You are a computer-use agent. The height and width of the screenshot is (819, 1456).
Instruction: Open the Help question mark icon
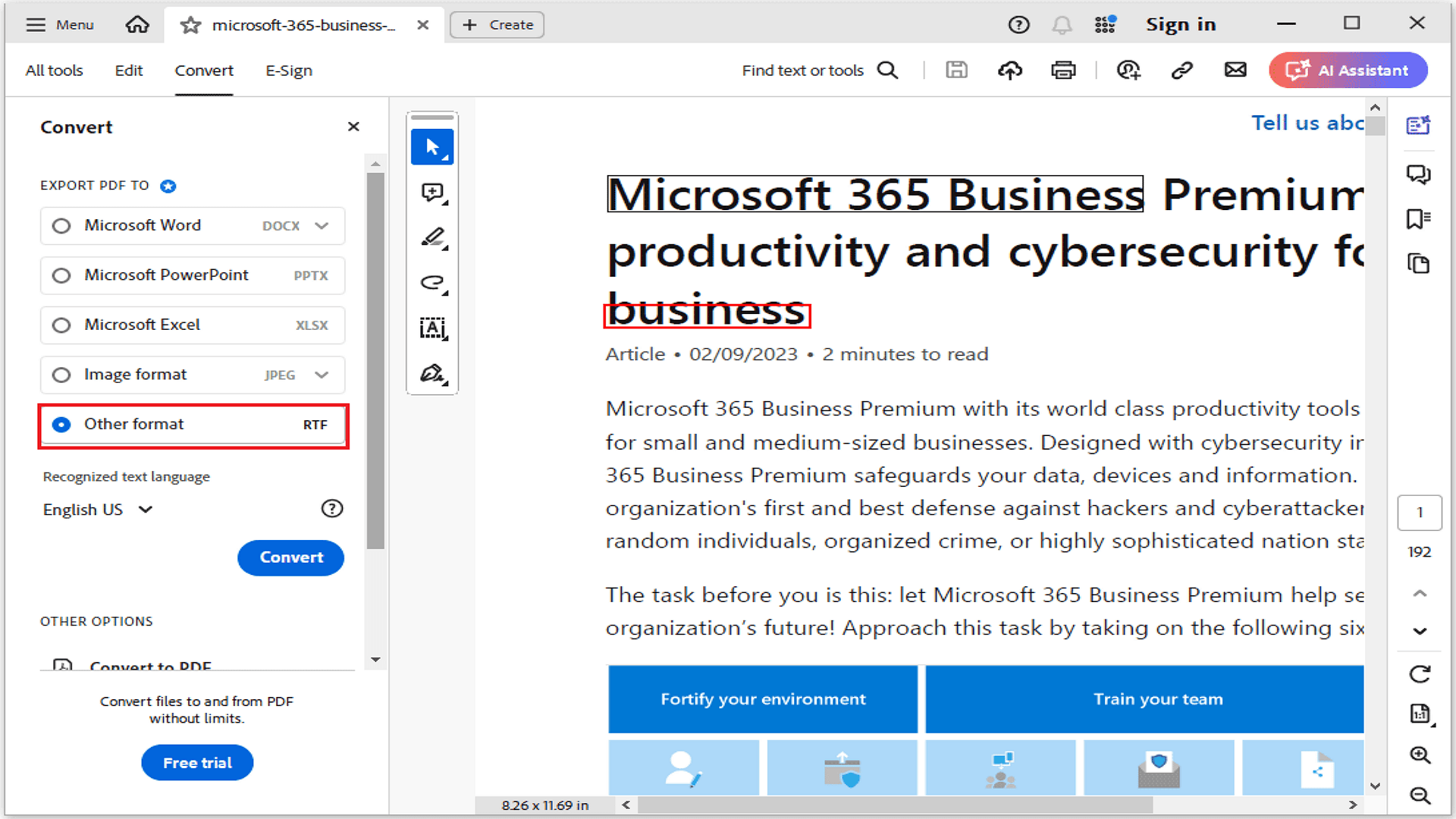click(x=1019, y=25)
